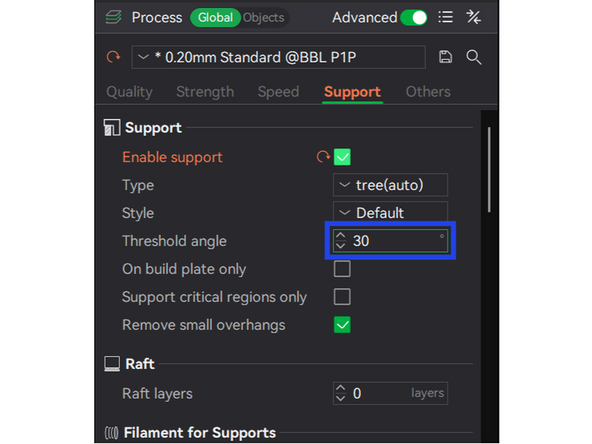Viewport: 592px width, 444px height.
Task: Click inside the Threshold angle field
Action: click(390, 241)
